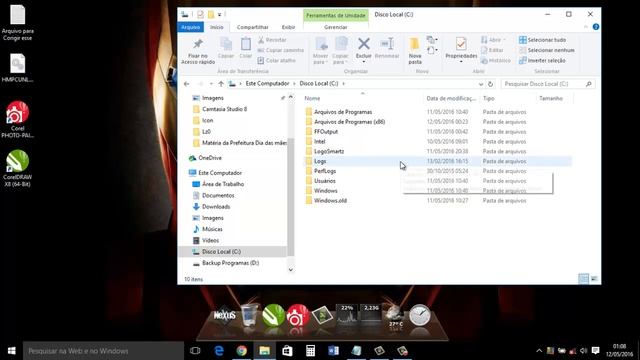This screenshot has height=360, width=640.
Task: Click Copiar caminho in ribbon
Action: point(281,50)
